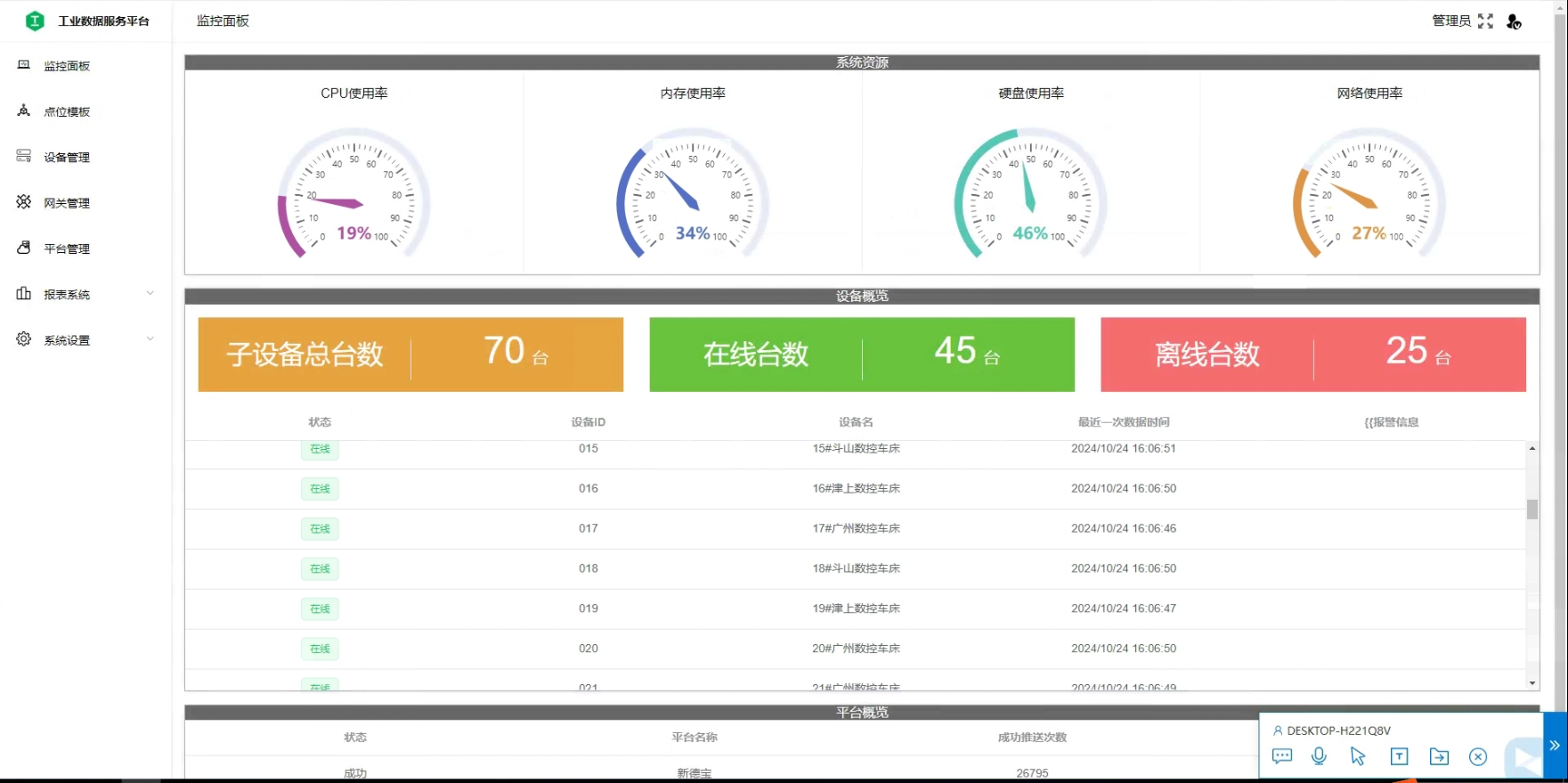Open chat in the remote session toolbar

(x=1282, y=756)
